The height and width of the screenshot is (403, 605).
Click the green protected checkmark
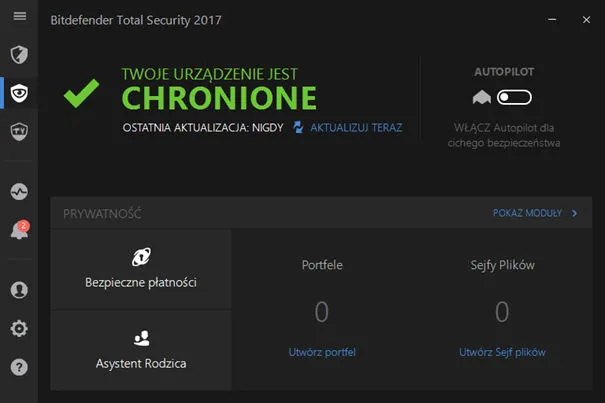click(81, 93)
